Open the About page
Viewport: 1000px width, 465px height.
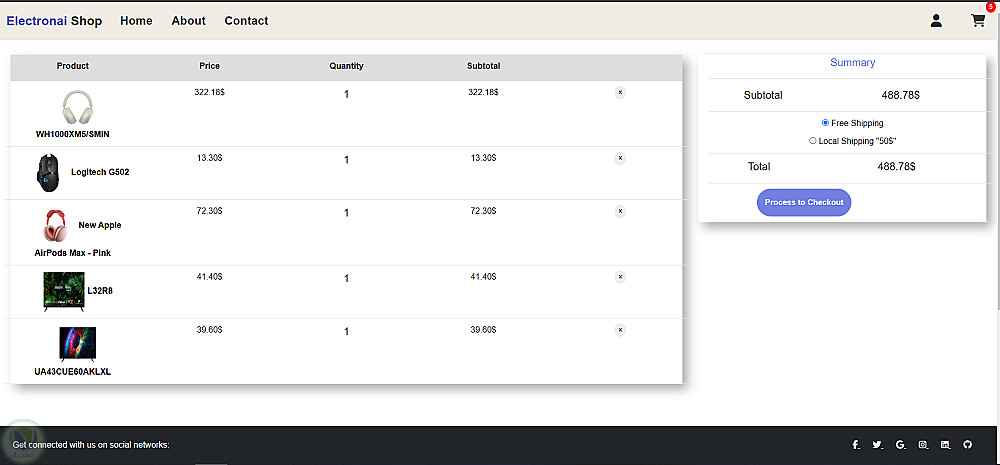pyautogui.click(x=188, y=20)
